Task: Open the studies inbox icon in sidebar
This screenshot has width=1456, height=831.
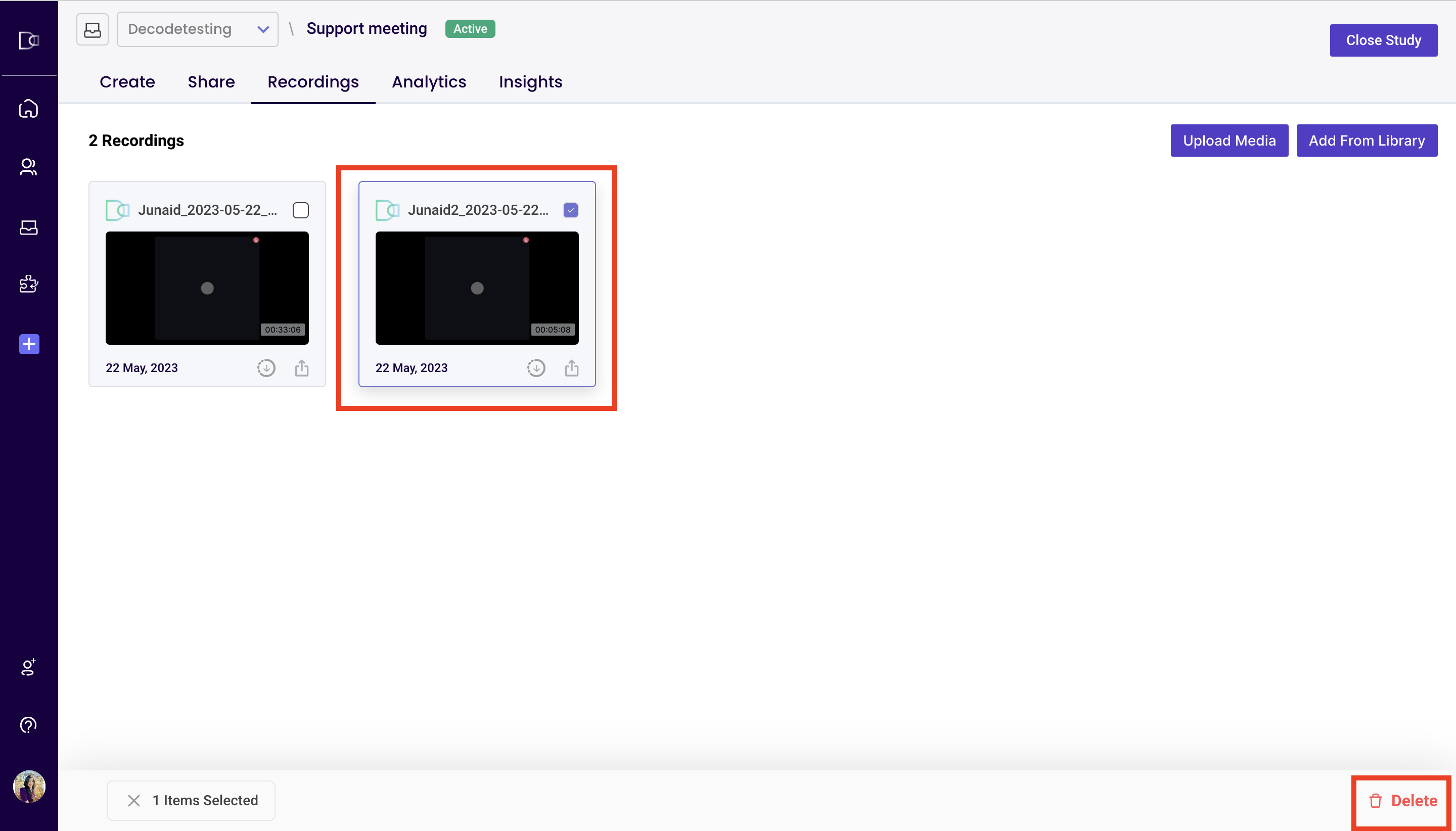Action: (x=28, y=227)
